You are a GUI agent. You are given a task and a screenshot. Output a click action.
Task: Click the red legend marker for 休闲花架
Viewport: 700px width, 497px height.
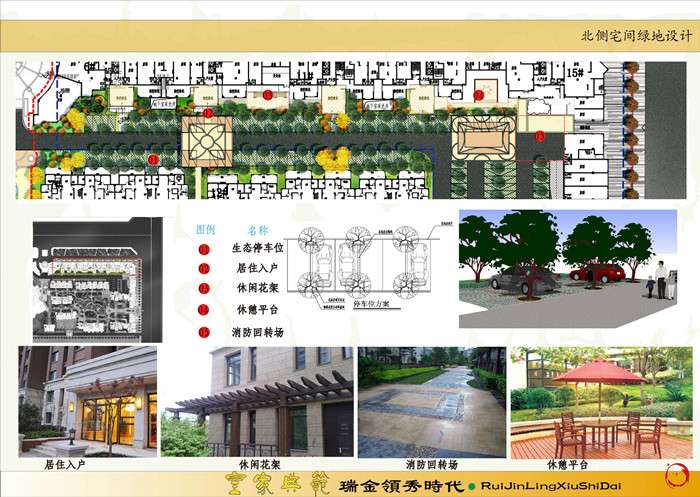coord(205,289)
